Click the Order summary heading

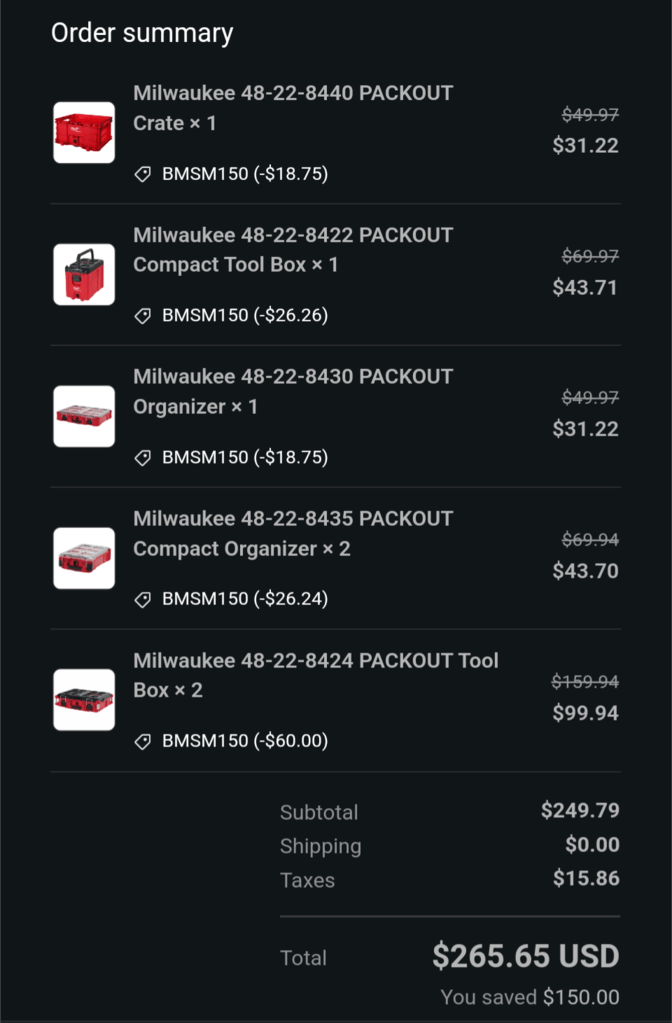pos(142,33)
